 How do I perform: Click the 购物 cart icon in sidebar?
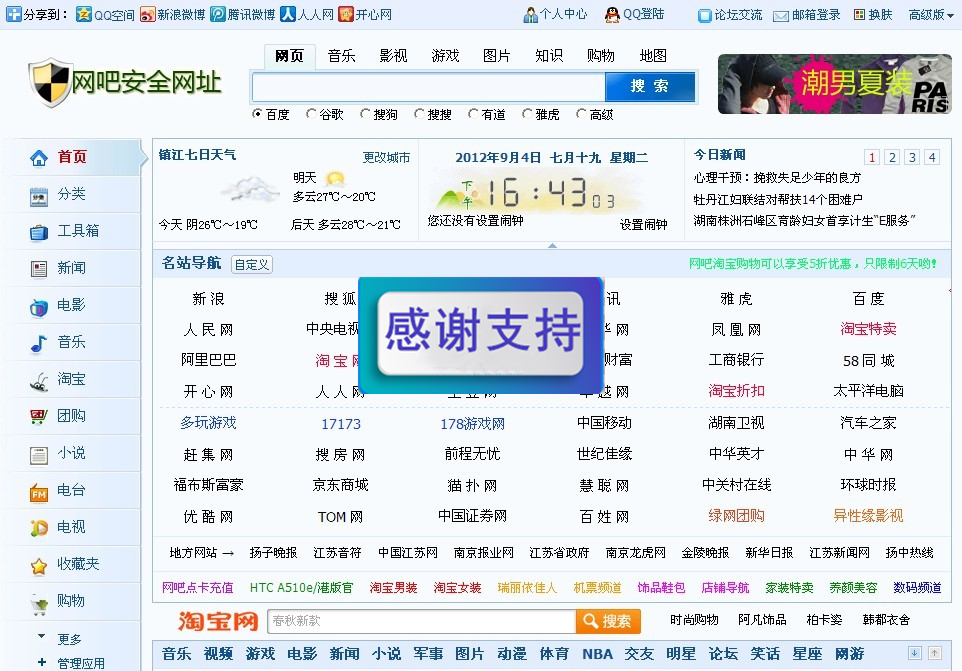click(39, 605)
